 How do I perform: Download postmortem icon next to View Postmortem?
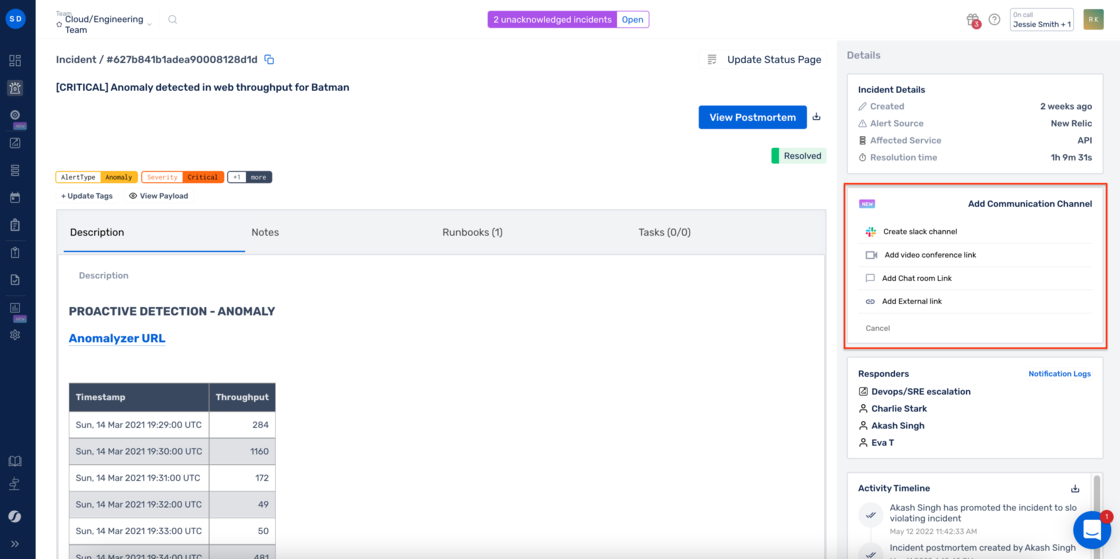tap(817, 117)
